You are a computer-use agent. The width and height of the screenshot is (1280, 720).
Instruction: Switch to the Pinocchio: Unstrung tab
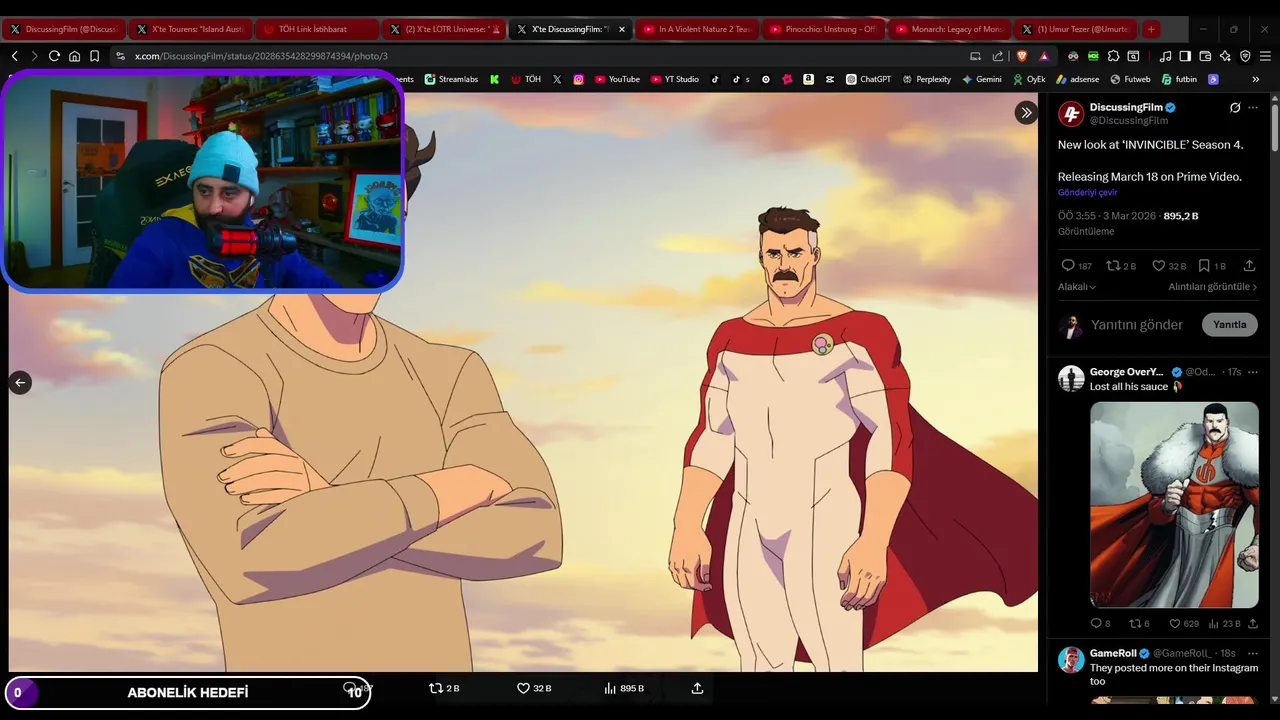[824, 29]
